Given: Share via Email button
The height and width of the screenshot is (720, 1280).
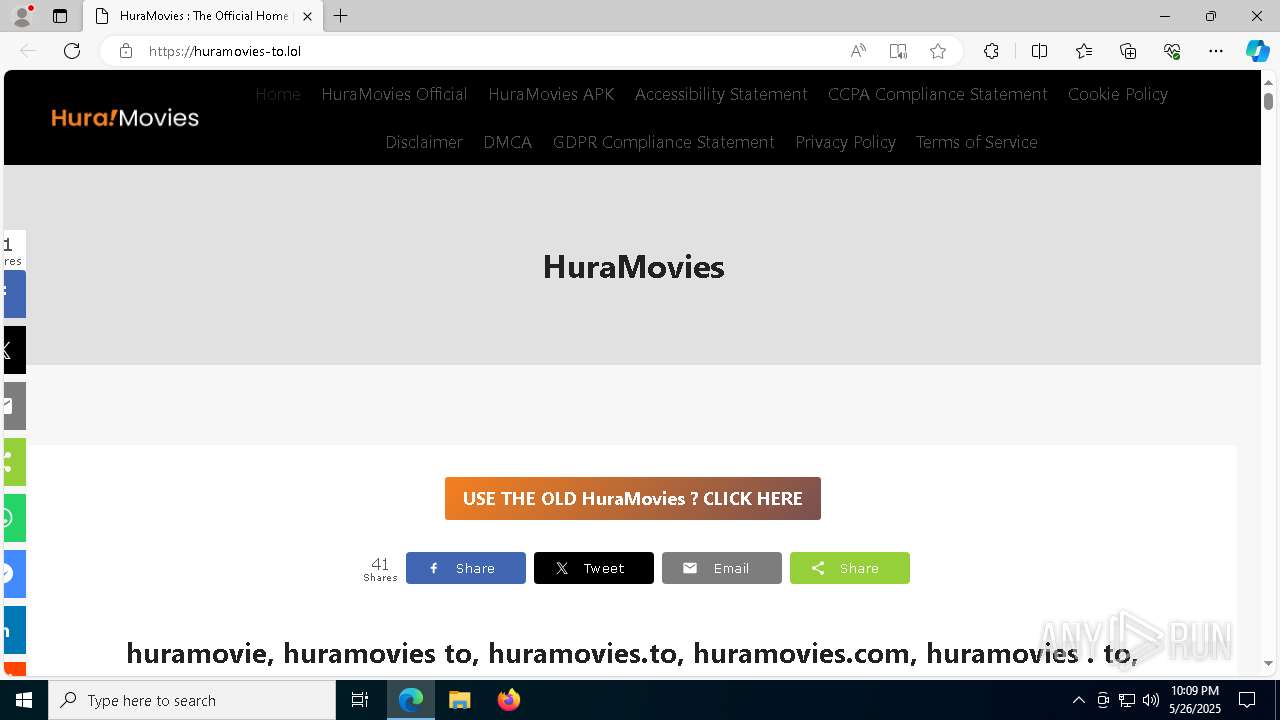Looking at the screenshot, I should click(722, 568).
